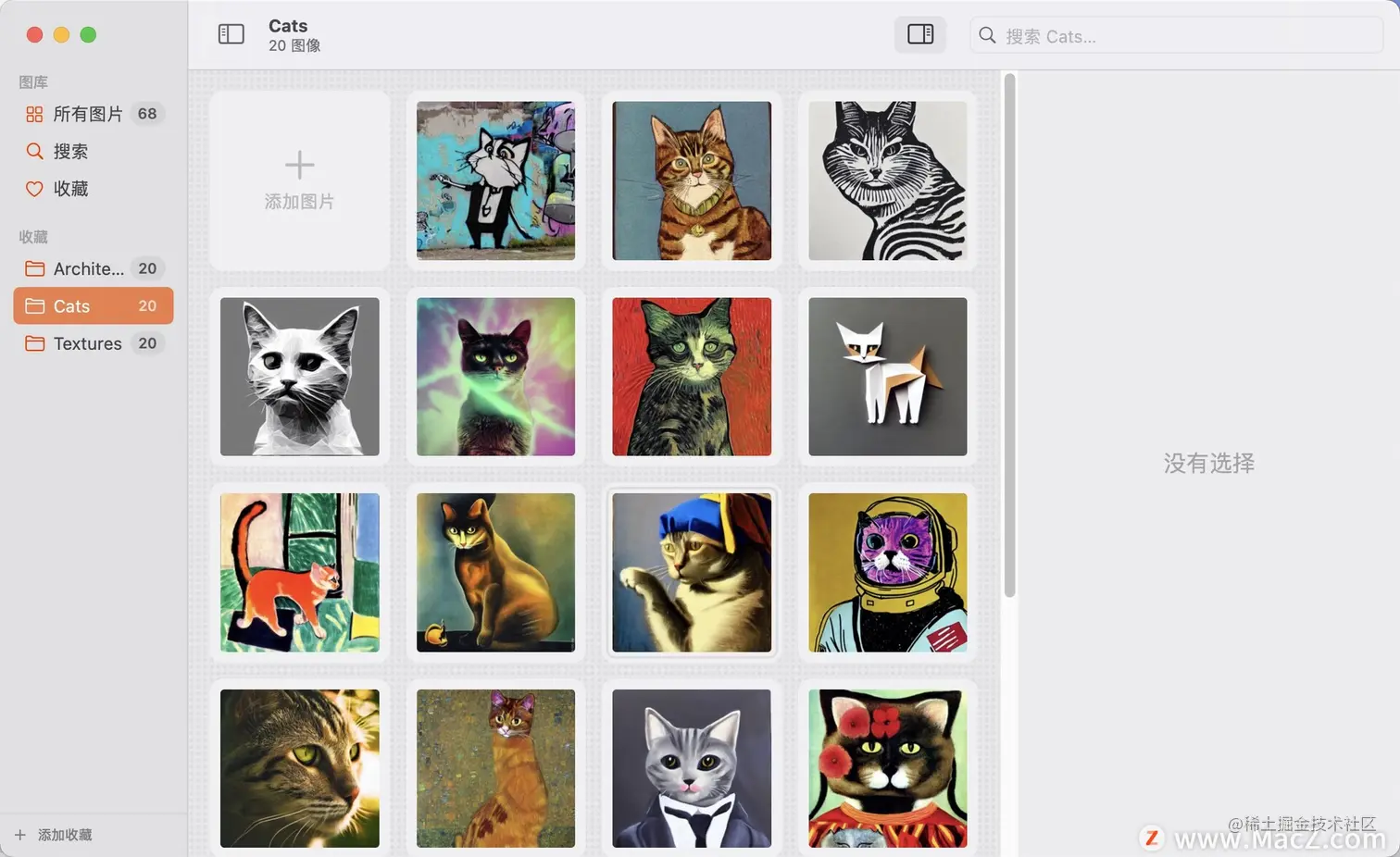
Task: Select the graffiti cat image
Action: [495, 180]
